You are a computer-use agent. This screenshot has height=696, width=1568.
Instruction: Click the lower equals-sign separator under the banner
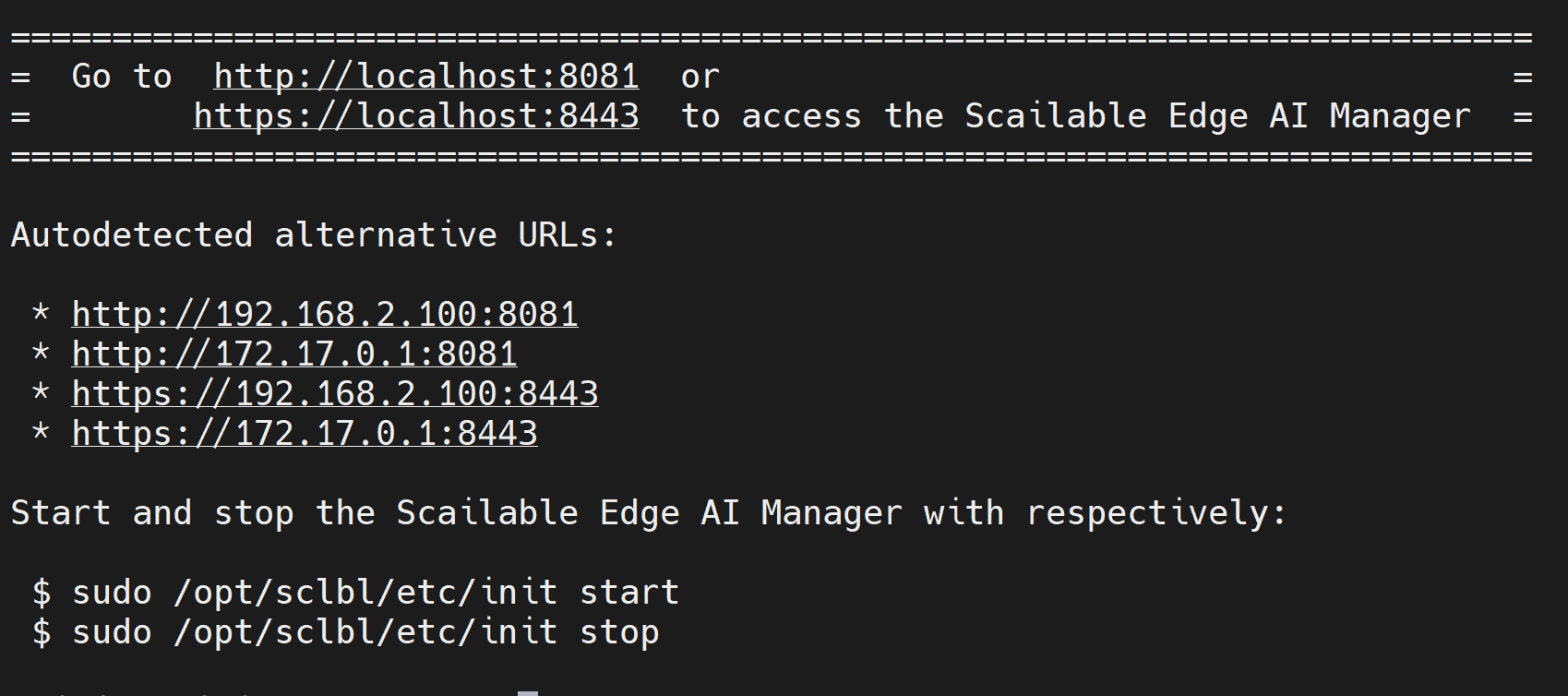click(772, 157)
